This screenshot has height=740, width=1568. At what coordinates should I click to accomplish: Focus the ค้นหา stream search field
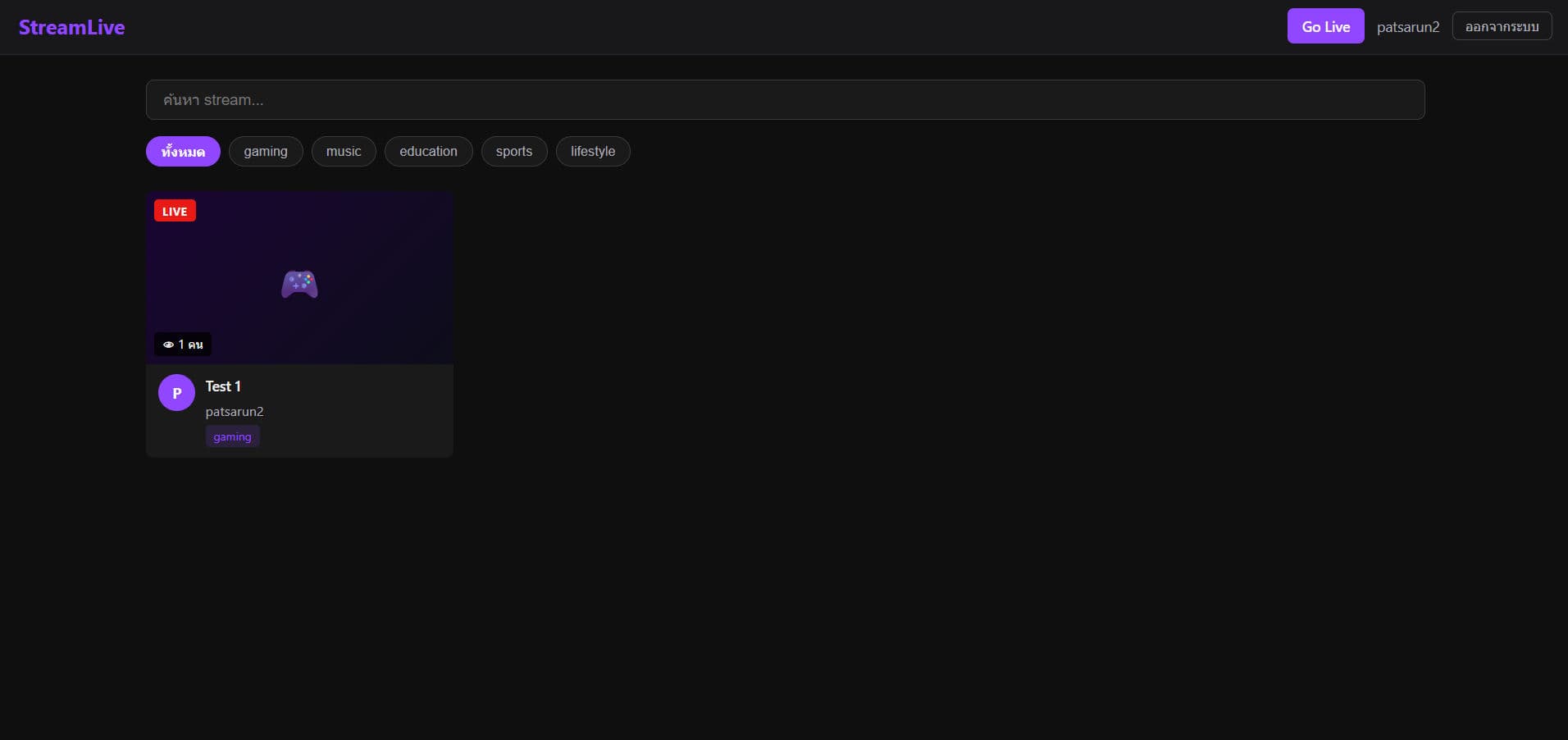785,99
